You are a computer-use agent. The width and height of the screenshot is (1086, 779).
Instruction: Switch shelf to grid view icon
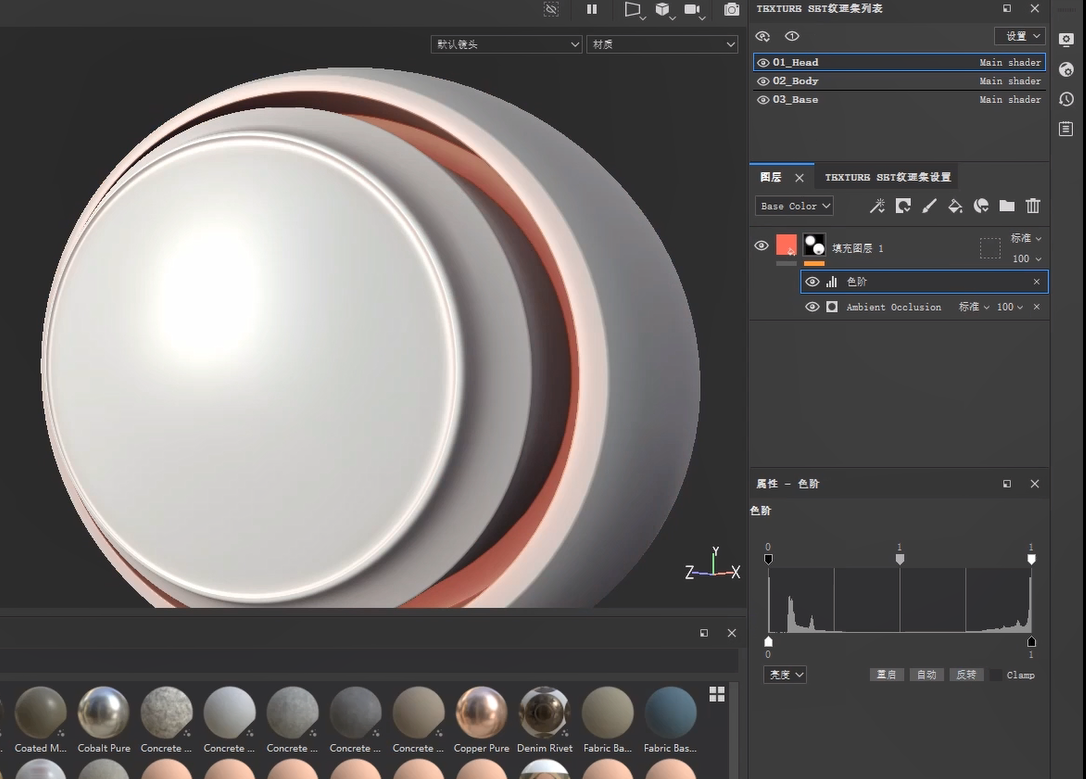coord(717,694)
